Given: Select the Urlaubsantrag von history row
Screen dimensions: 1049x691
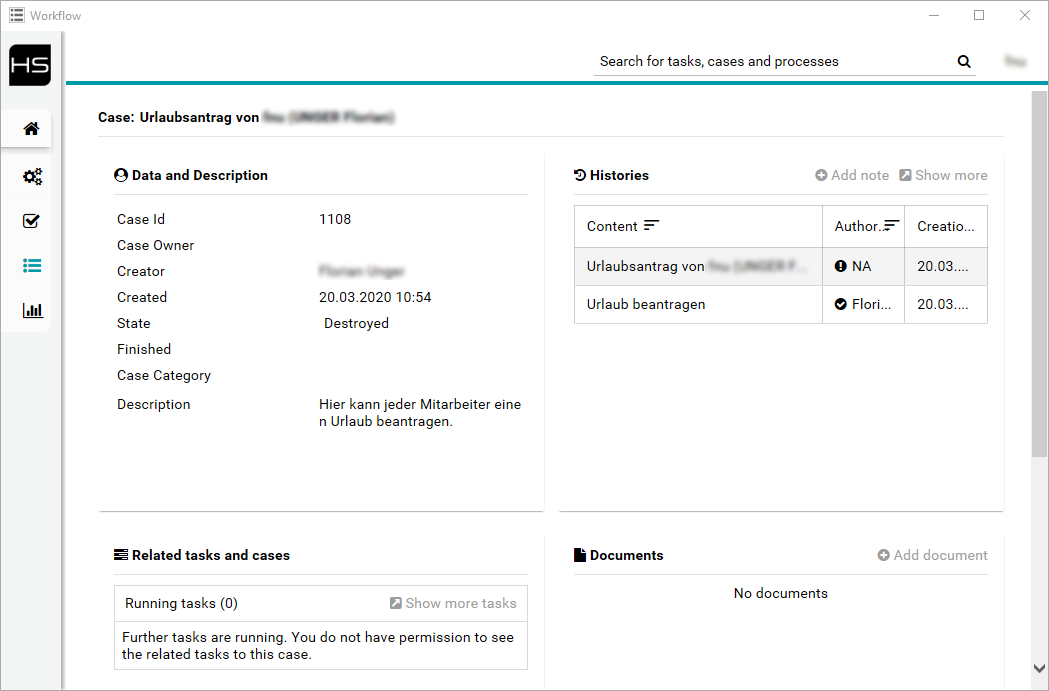Looking at the screenshot, I should point(781,266).
